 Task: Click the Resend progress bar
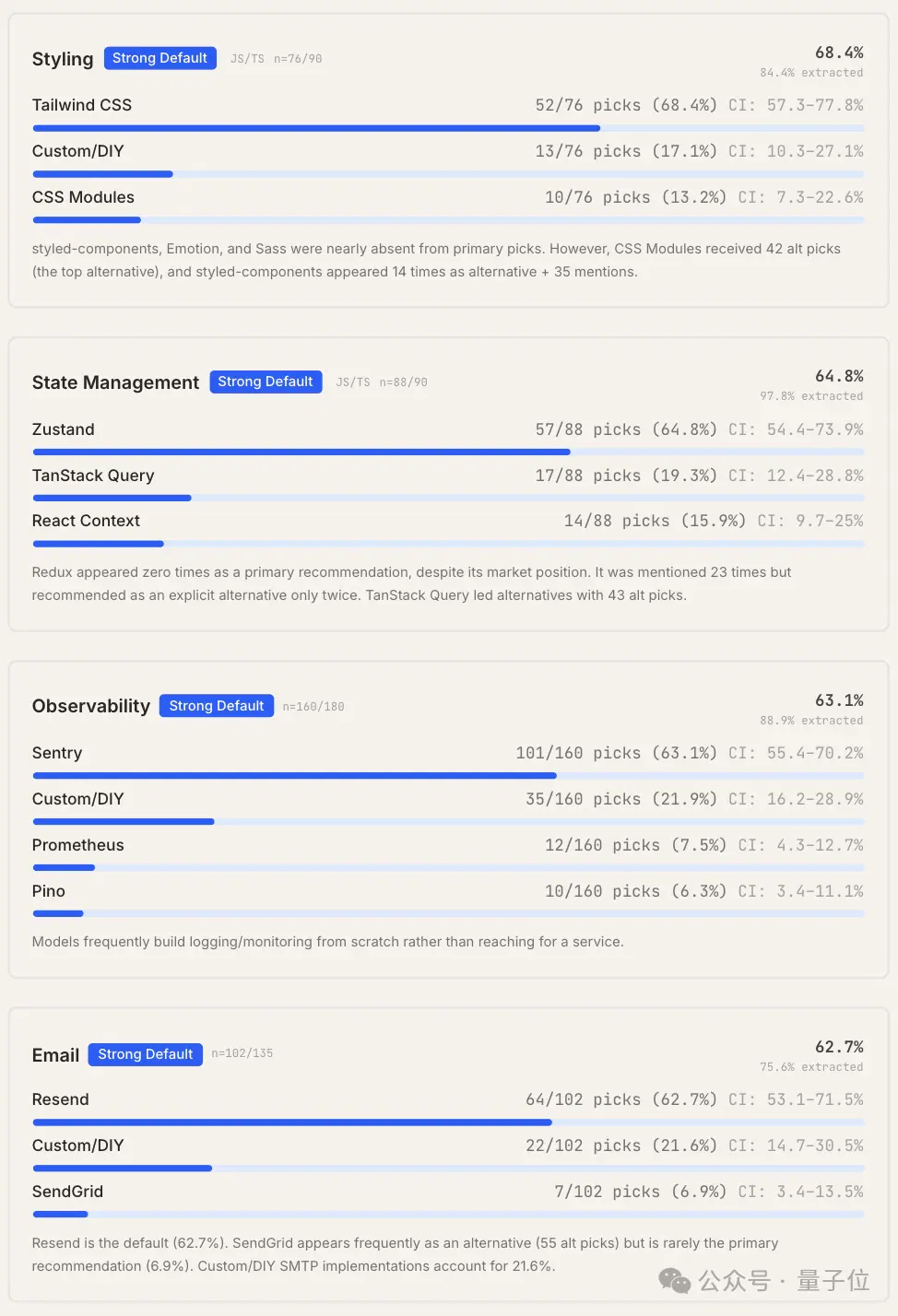coord(448,1122)
